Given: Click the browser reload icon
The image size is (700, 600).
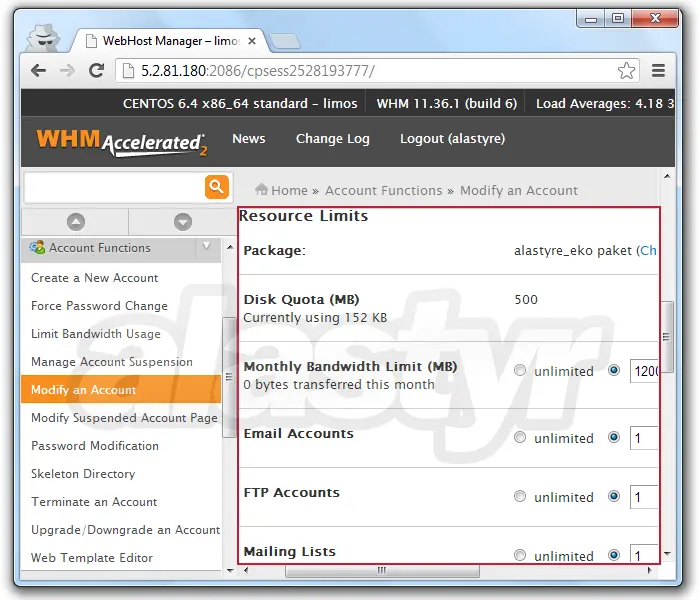Looking at the screenshot, I should click(x=96, y=71).
